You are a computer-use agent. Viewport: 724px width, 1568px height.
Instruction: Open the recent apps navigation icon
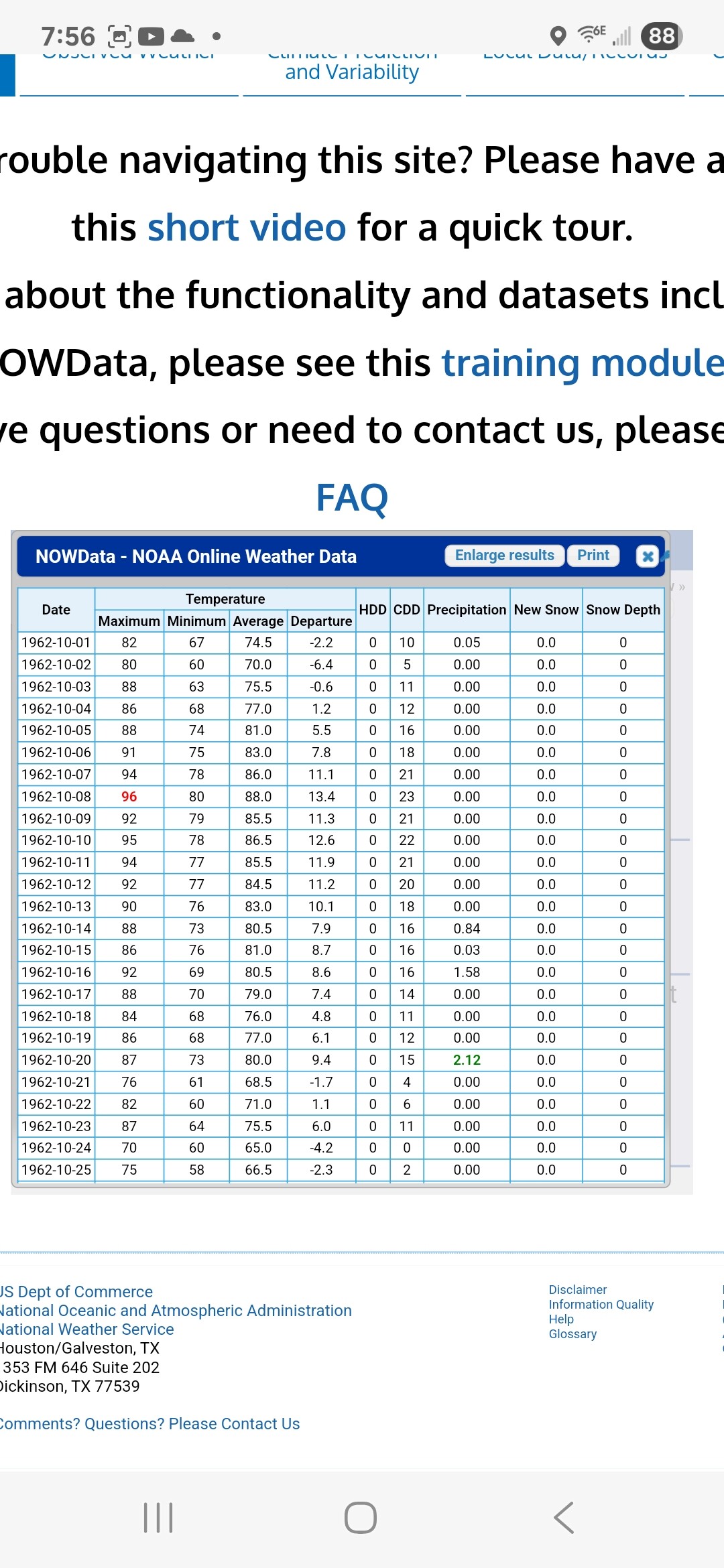(158, 1518)
